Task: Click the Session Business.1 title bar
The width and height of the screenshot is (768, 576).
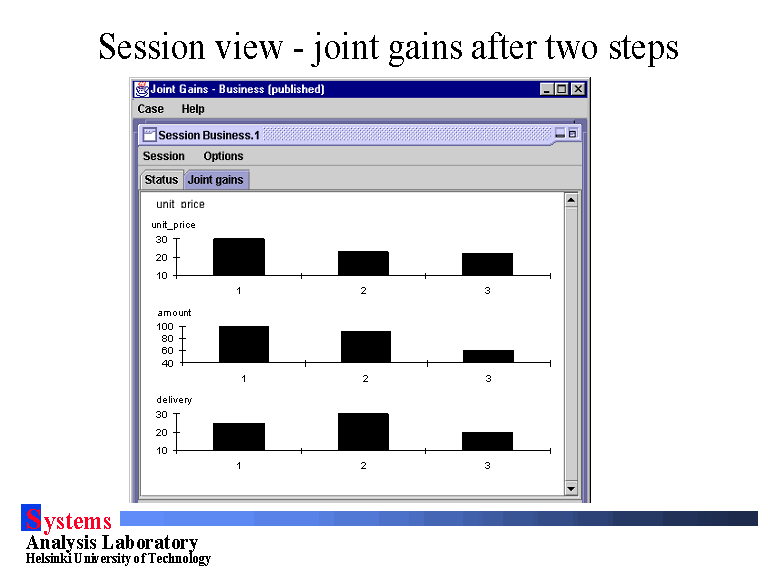Action: point(350,134)
